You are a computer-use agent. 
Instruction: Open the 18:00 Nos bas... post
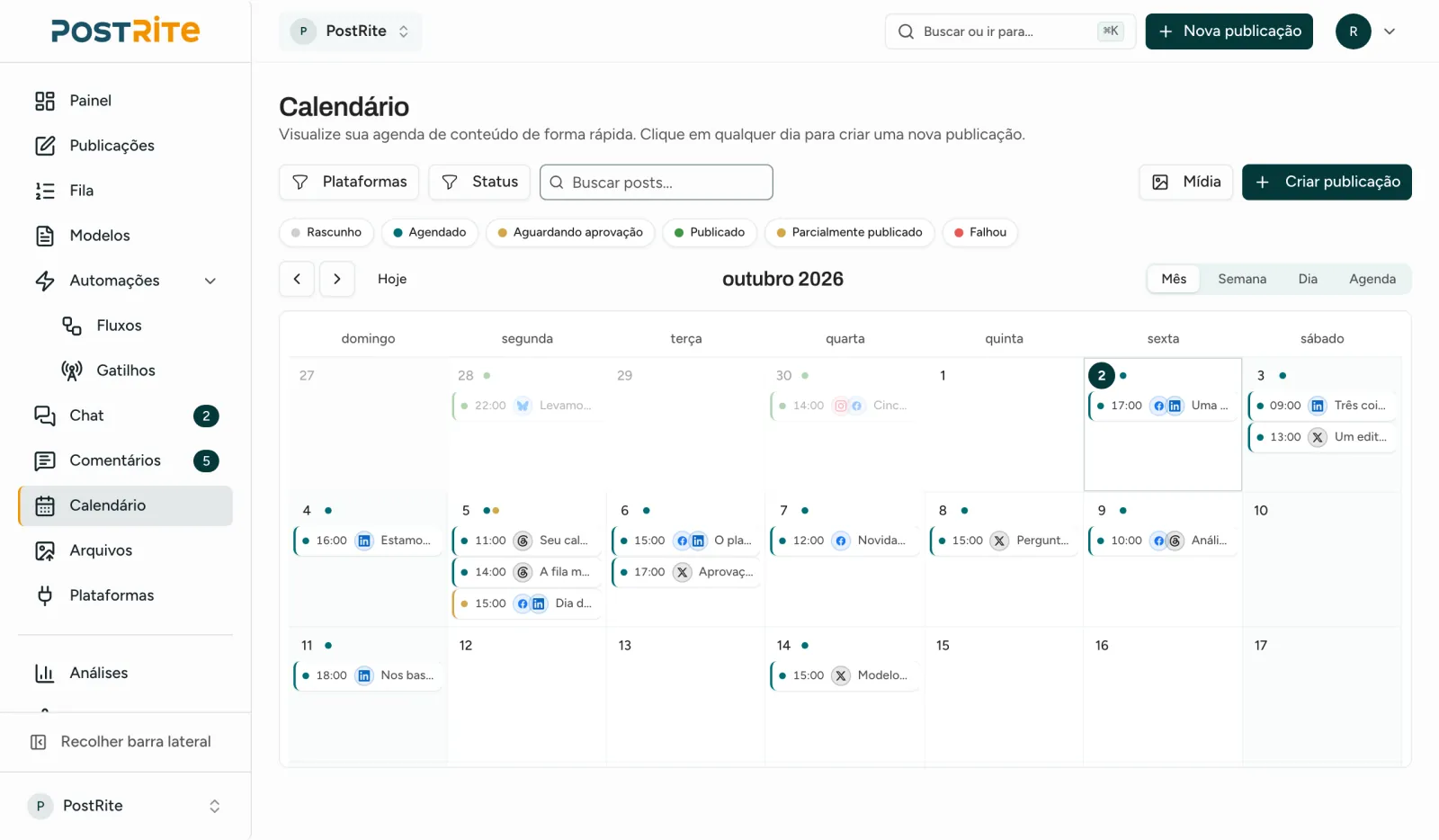(x=368, y=675)
